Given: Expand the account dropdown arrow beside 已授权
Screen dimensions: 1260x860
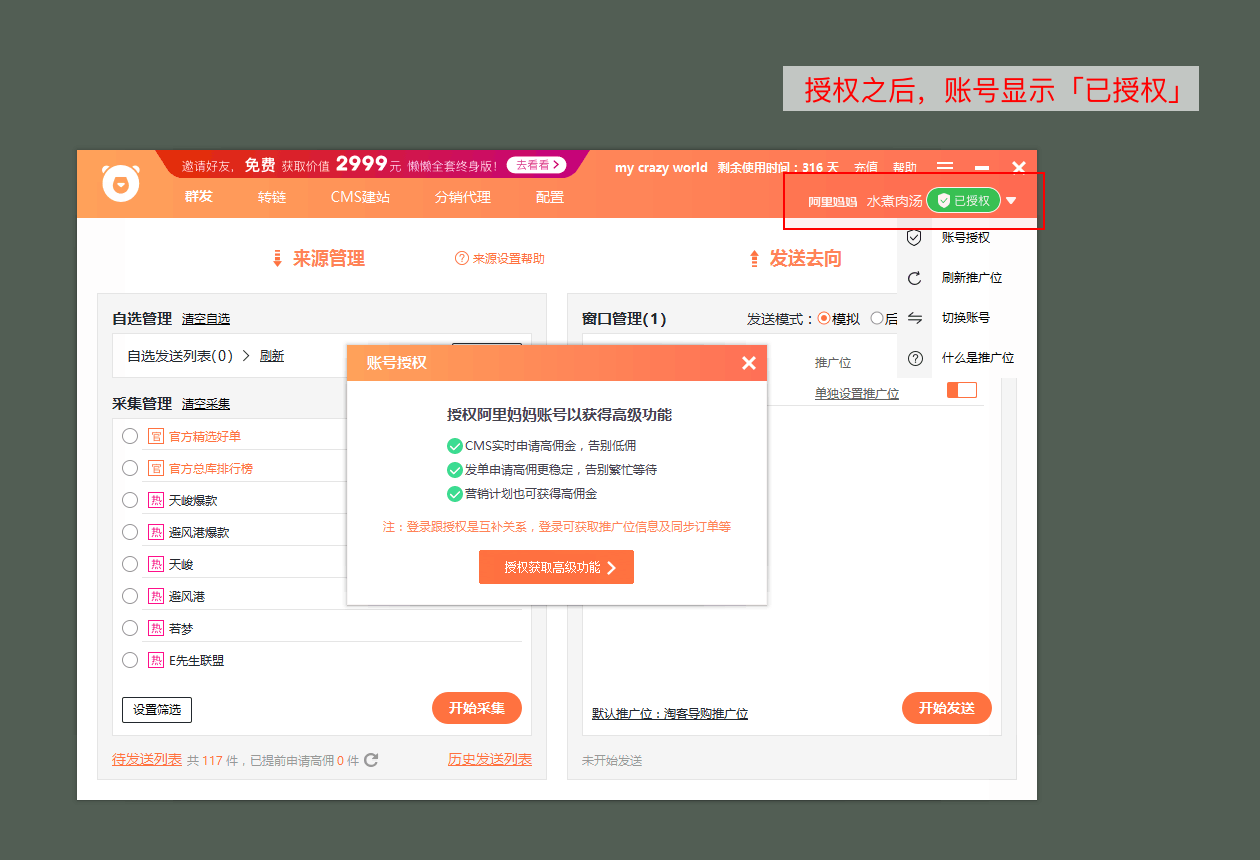Looking at the screenshot, I should click(x=1011, y=199).
